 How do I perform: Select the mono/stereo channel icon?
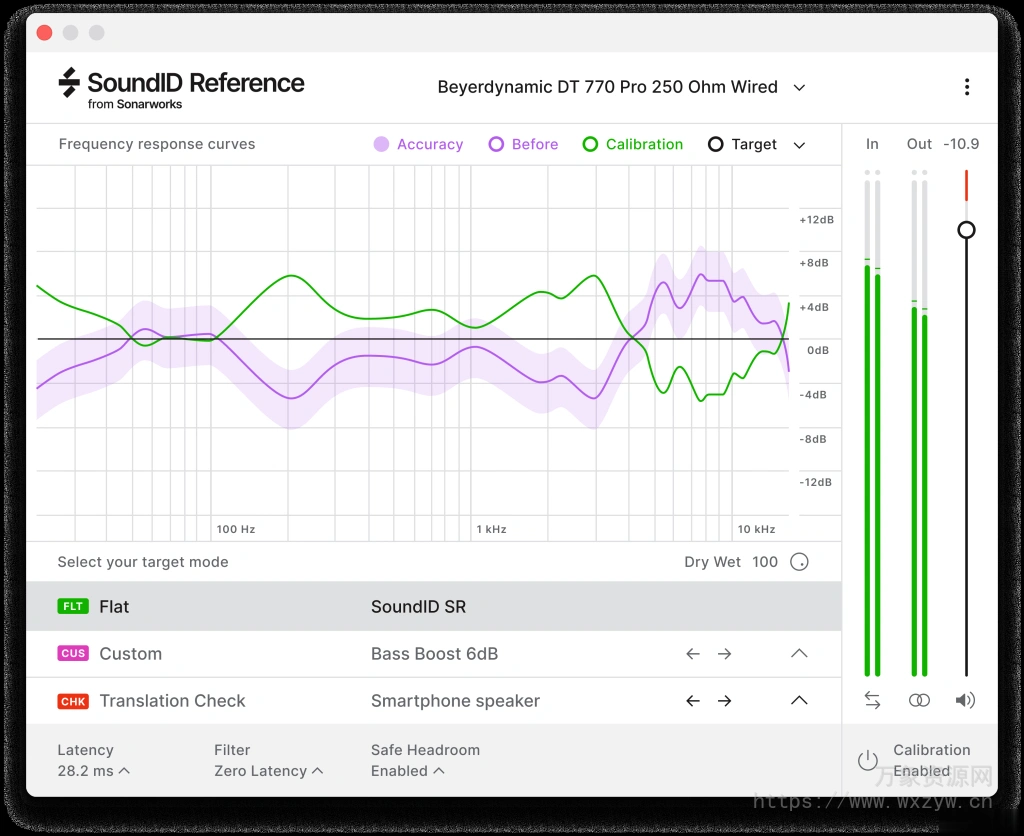(919, 700)
